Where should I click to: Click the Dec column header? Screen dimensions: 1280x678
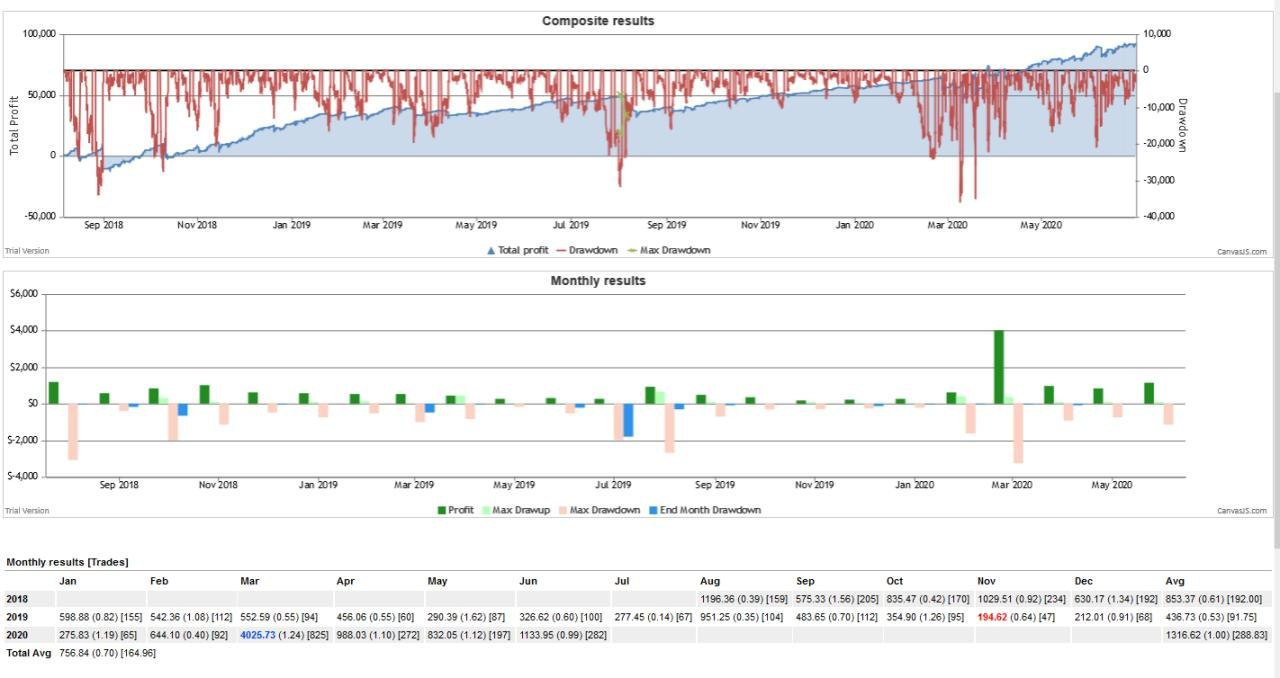(1083, 581)
